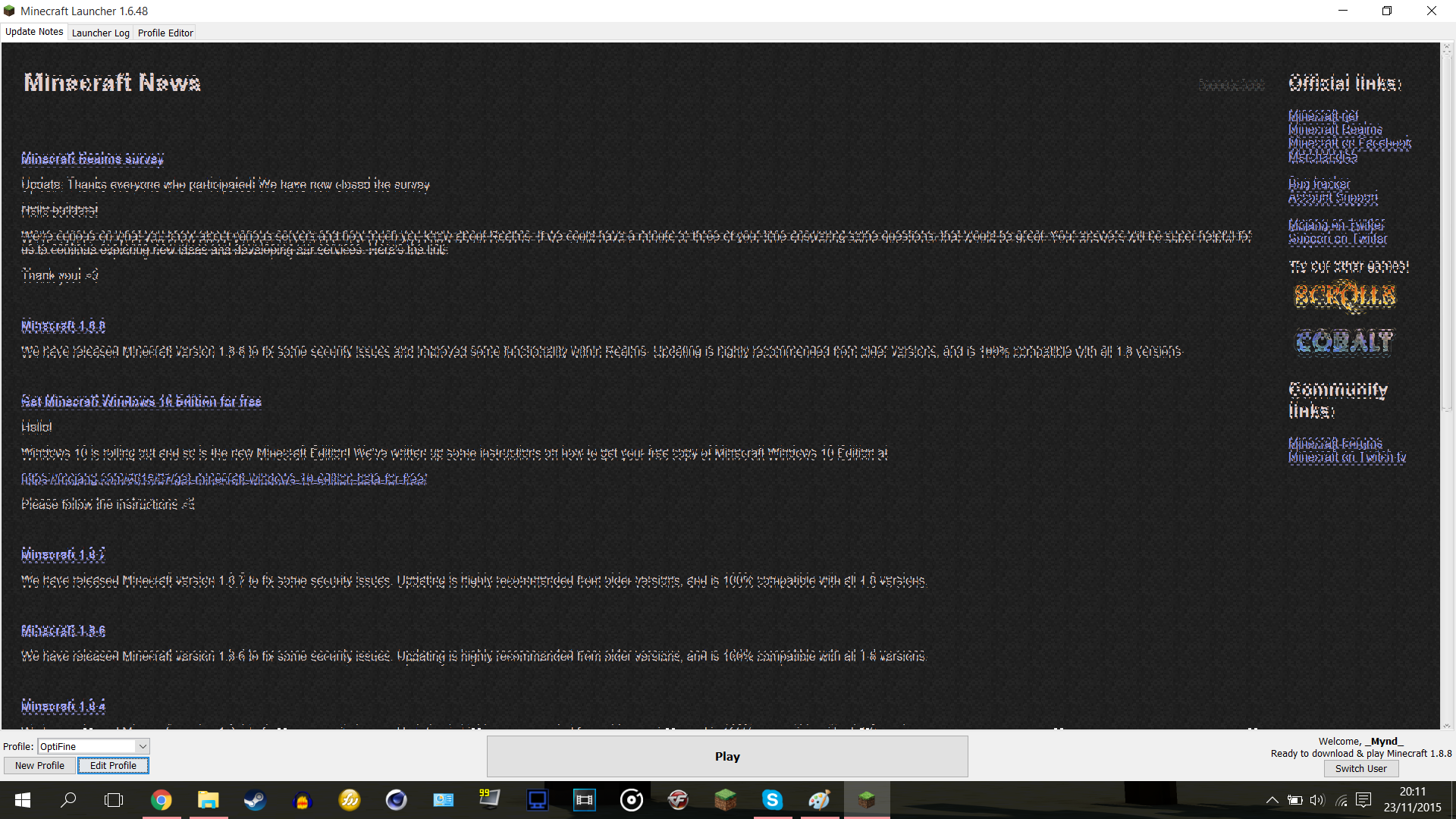Open the Minecraft.net official link

(x=1323, y=115)
